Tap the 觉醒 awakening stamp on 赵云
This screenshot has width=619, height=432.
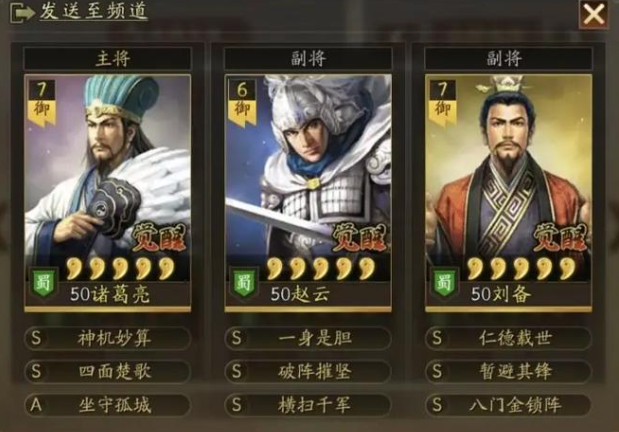tap(359, 238)
